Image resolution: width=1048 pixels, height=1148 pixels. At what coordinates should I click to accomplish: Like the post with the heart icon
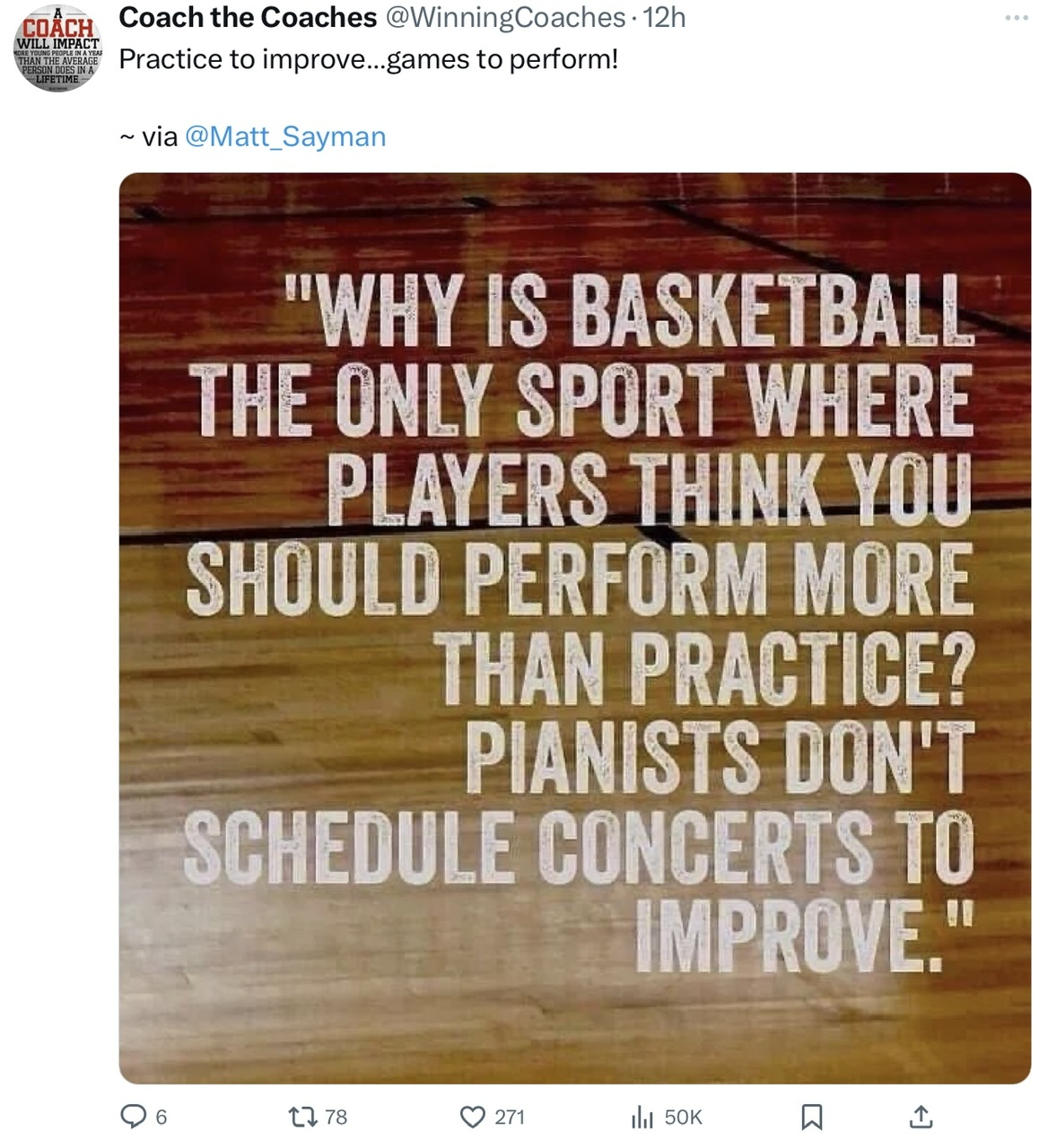[472, 1117]
